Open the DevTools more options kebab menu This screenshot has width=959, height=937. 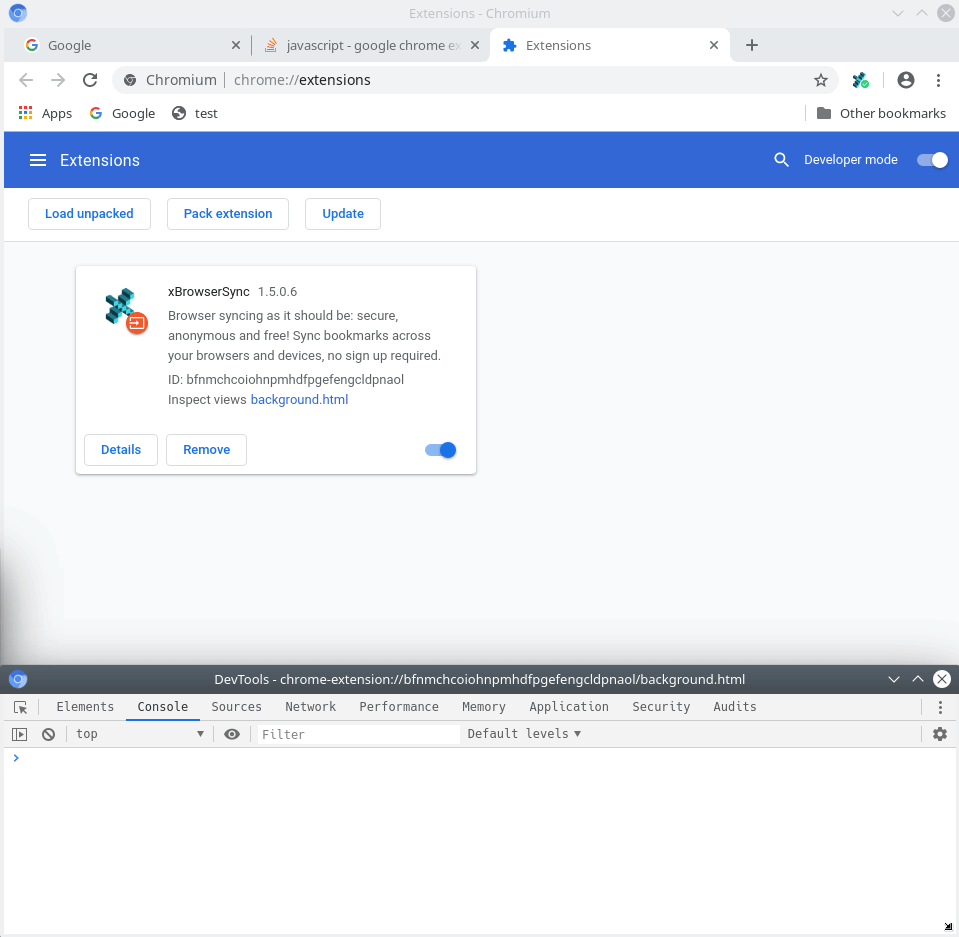(938, 707)
